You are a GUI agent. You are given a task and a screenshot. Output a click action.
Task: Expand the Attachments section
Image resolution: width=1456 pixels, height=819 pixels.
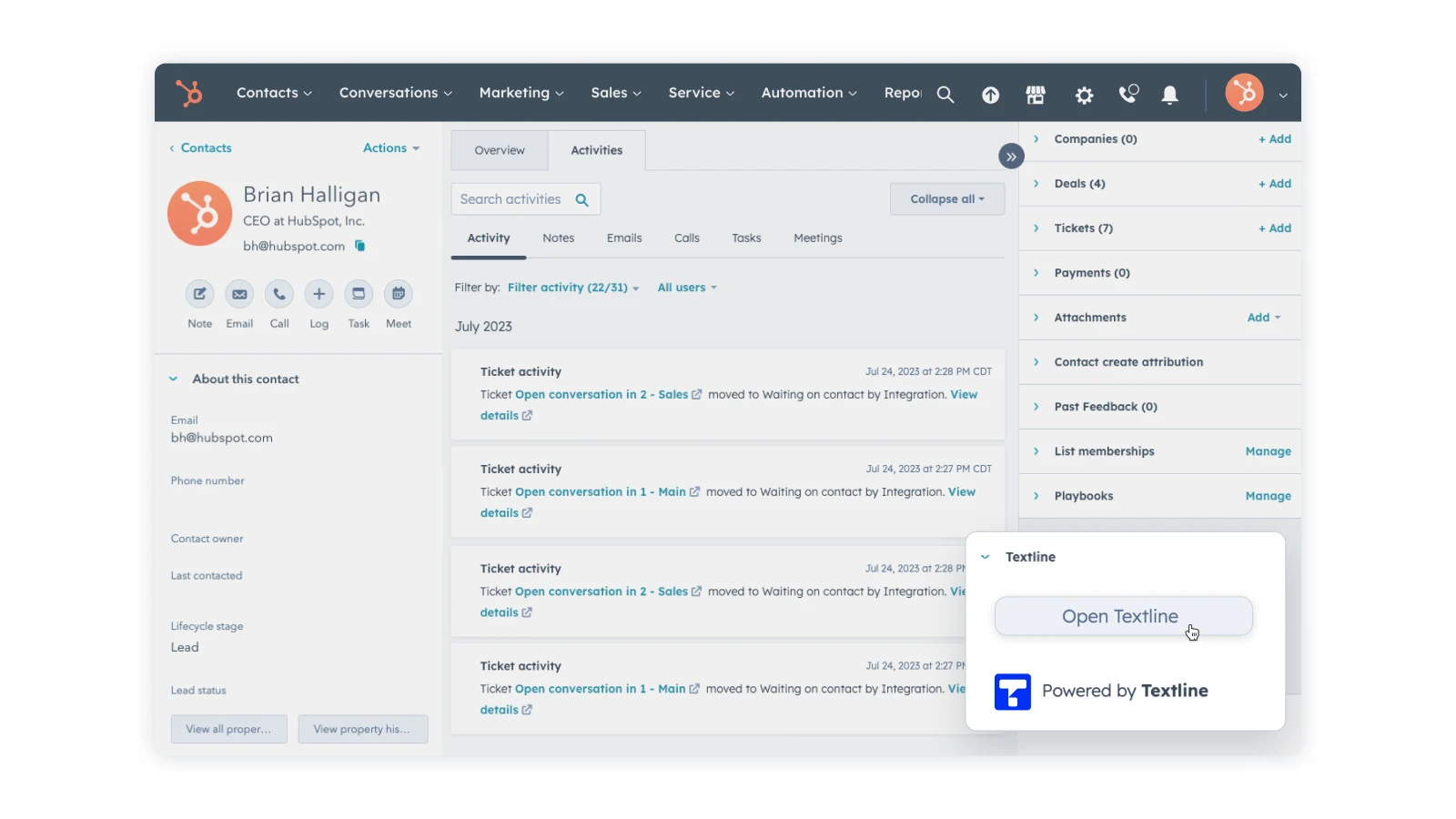pyautogui.click(x=1036, y=318)
